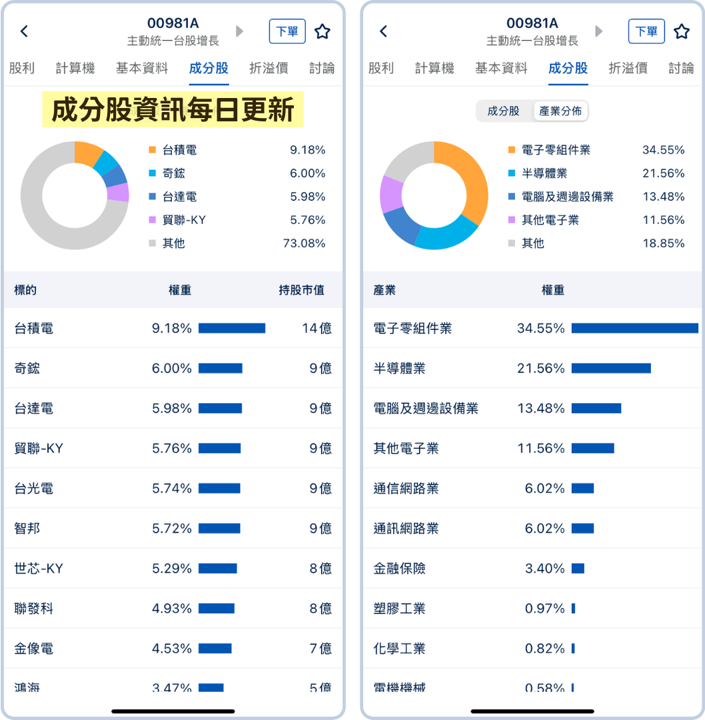Open 金像電 holding row
705x720 pixels.
pyautogui.click(x=173, y=648)
